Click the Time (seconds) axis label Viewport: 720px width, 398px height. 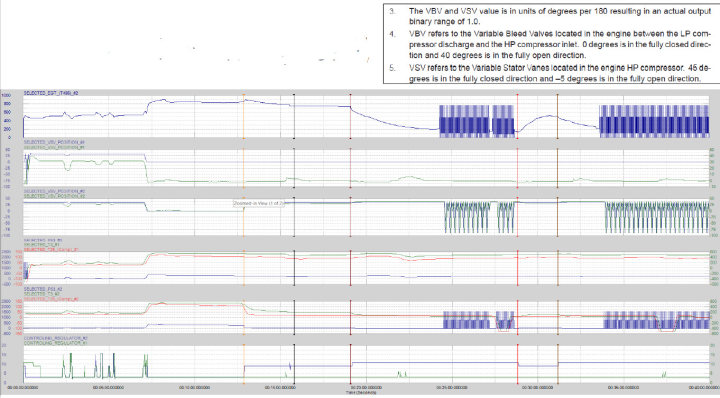[x=360, y=392]
